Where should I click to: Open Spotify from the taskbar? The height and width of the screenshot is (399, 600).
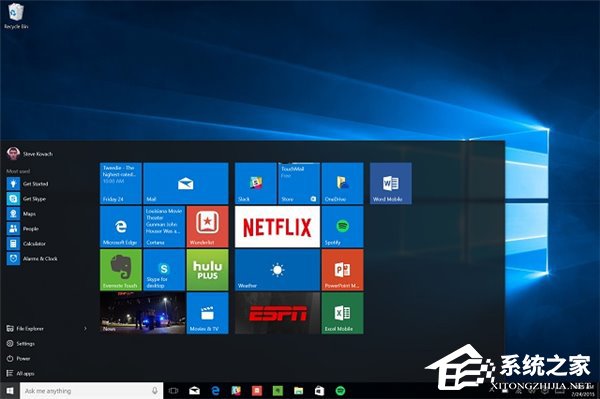pos(340,391)
